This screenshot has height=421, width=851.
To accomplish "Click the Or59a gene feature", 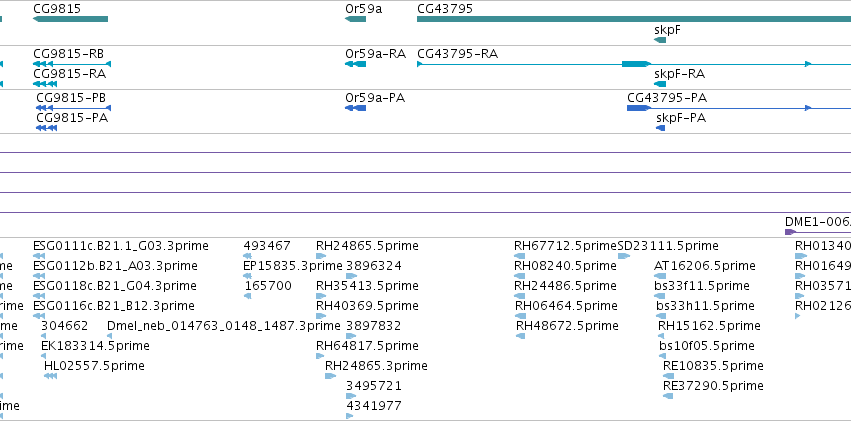I will coord(355,19).
